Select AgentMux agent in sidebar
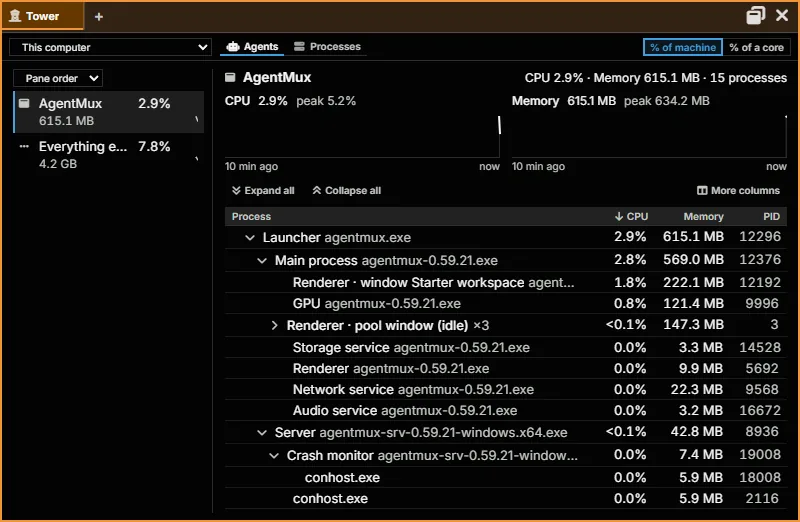The image size is (800, 522). 109,112
